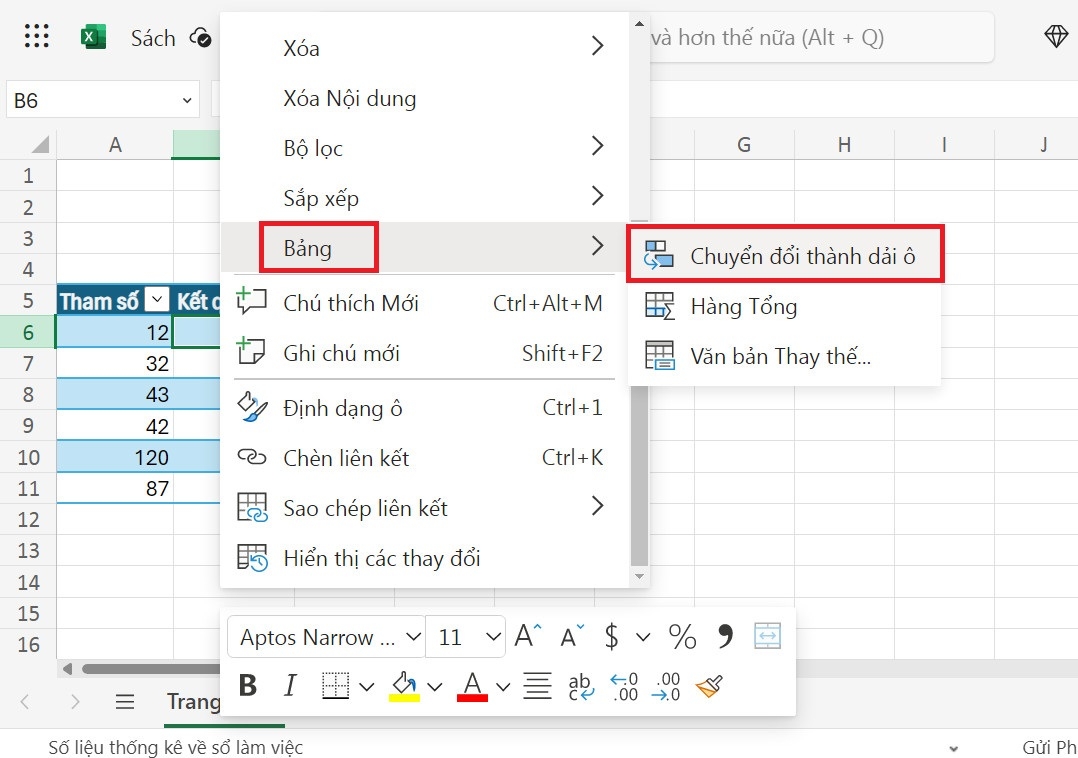Image resolution: width=1078 pixels, height=758 pixels.
Task: Click the Show Changes icon
Action: [x=252, y=557]
